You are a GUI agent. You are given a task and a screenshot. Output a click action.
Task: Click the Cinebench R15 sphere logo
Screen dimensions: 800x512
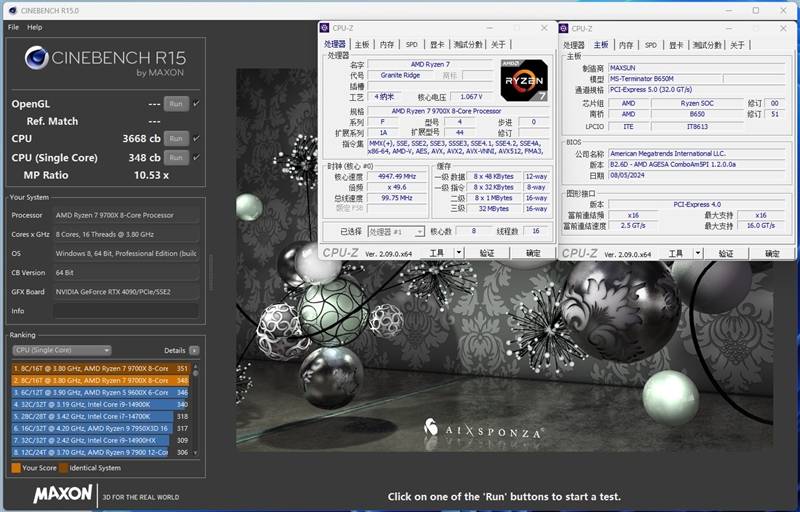click(36, 58)
